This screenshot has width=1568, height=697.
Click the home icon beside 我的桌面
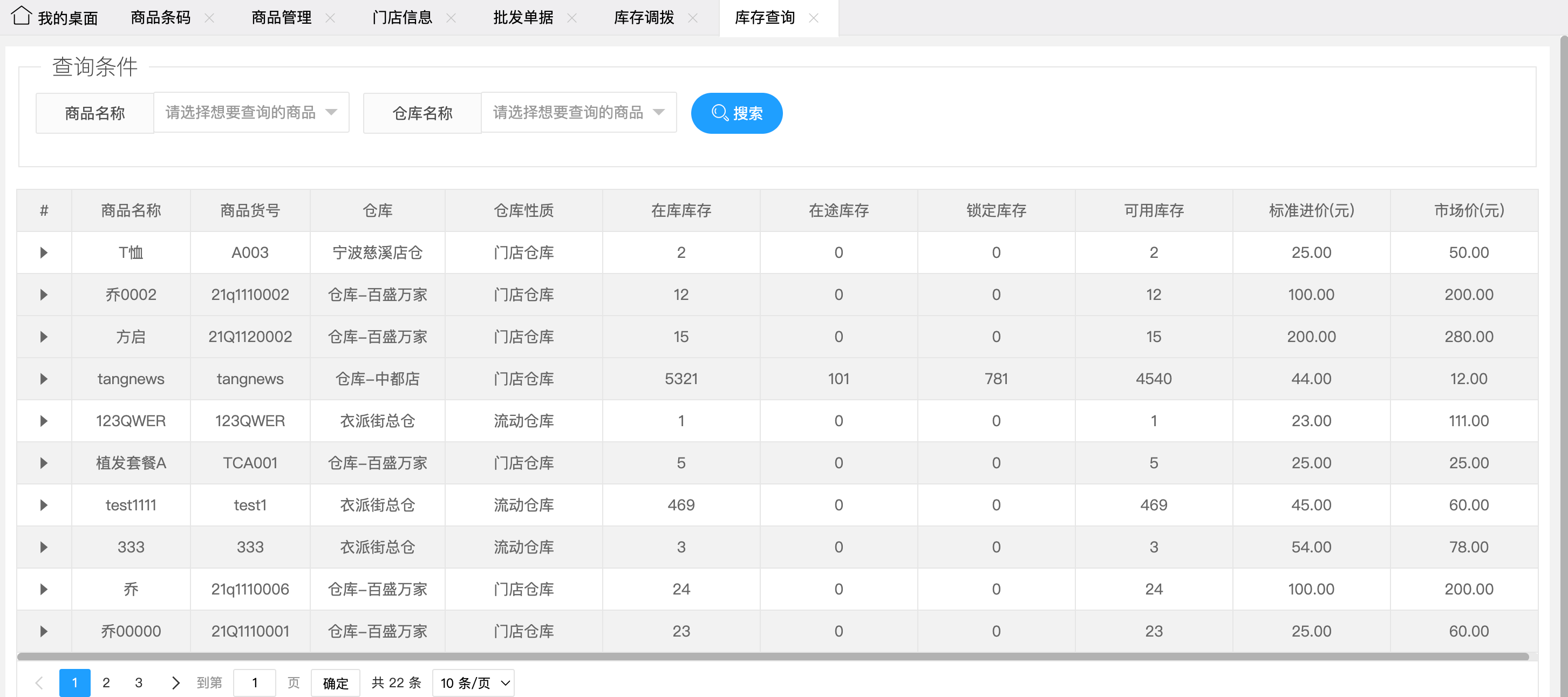pyautogui.click(x=21, y=15)
